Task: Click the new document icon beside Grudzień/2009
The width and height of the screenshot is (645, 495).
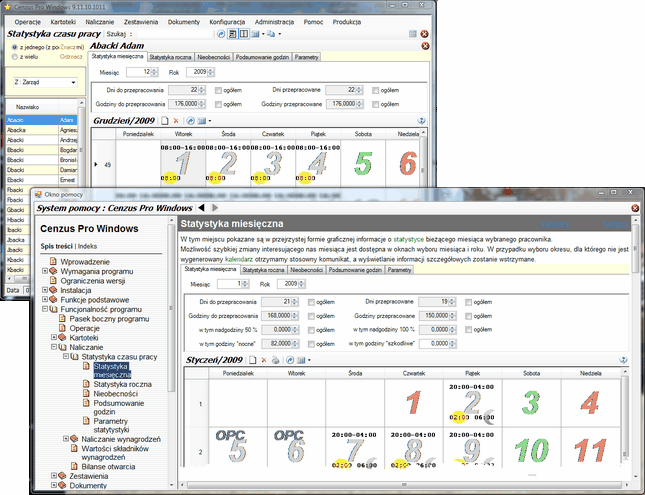Action: click(x=163, y=121)
